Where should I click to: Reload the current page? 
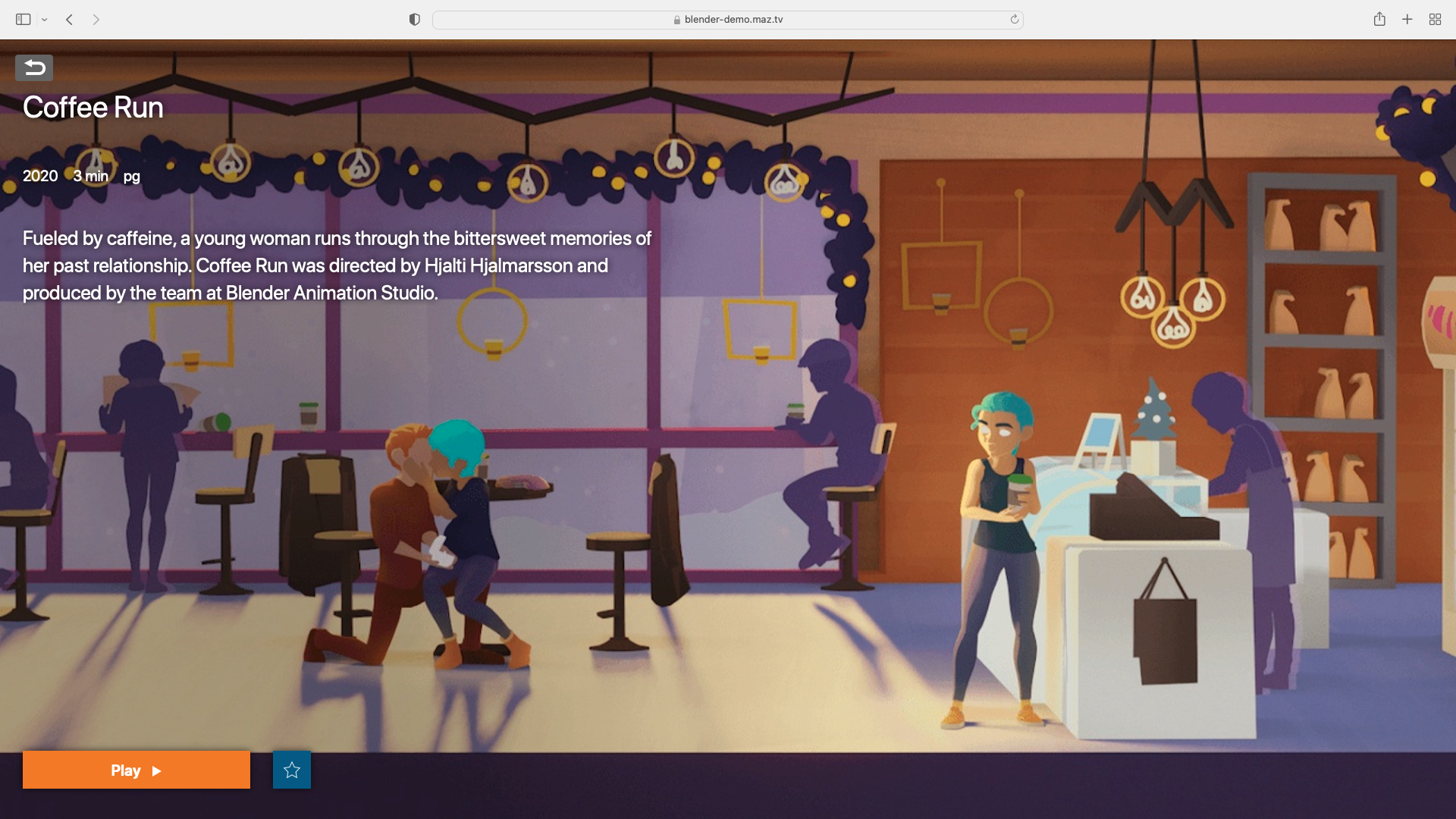1014,20
